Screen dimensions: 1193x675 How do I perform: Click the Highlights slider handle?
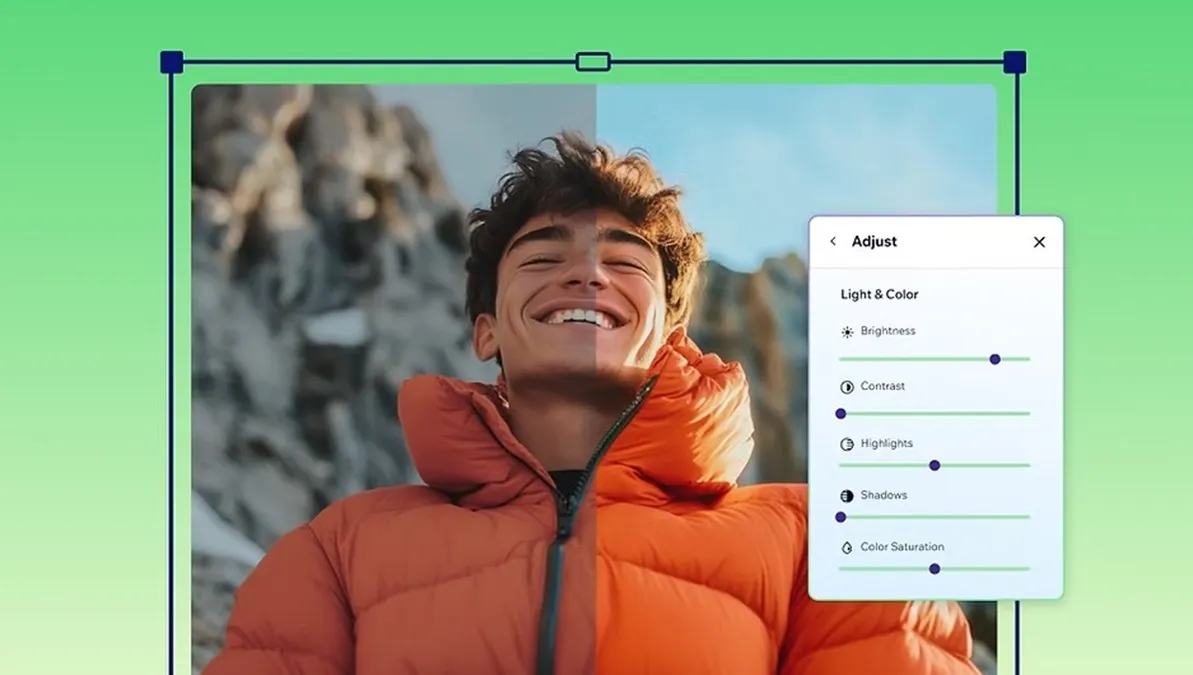pyautogui.click(x=935, y=465)
